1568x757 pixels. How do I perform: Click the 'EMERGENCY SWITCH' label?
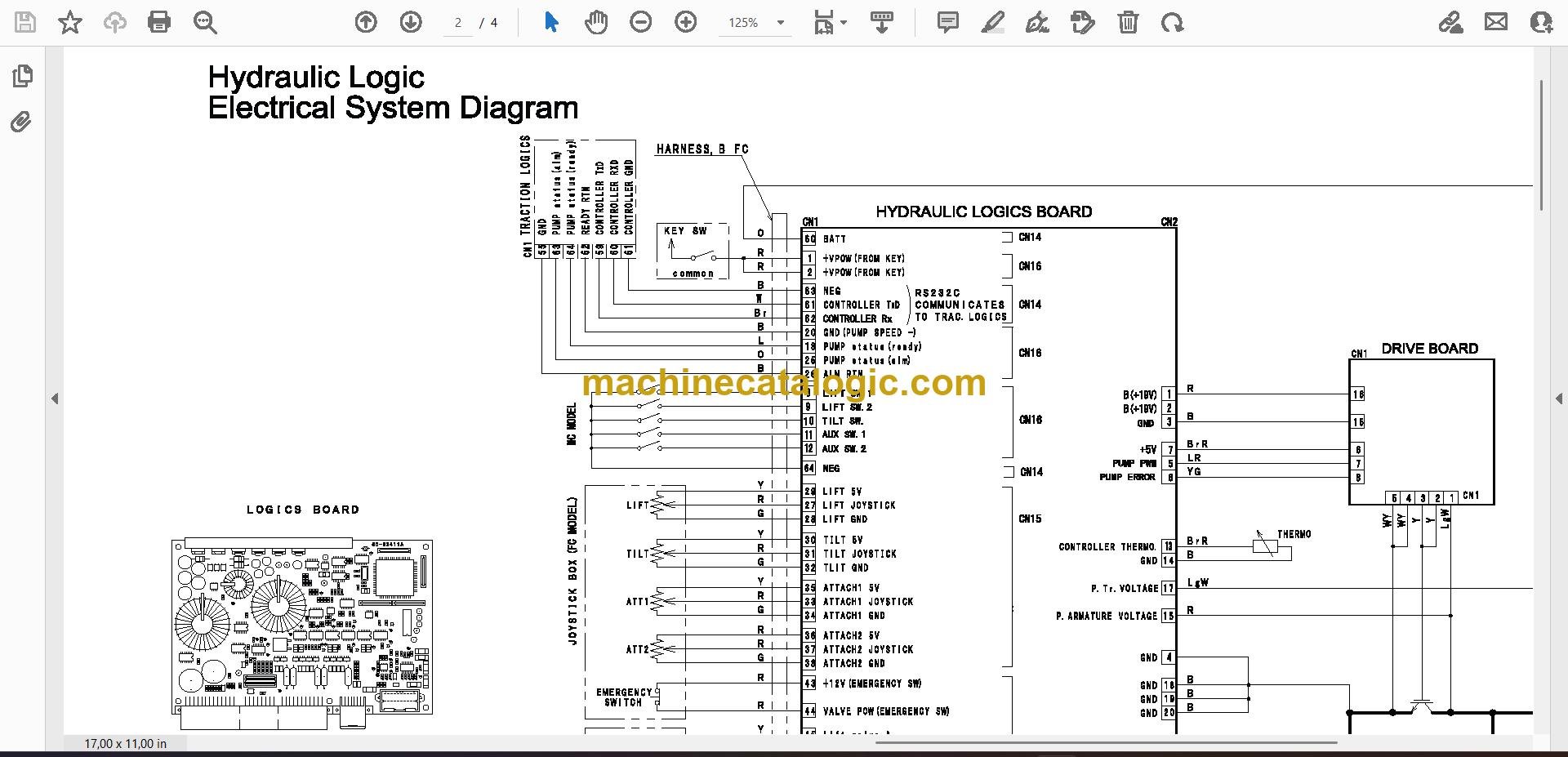(624, 697)
